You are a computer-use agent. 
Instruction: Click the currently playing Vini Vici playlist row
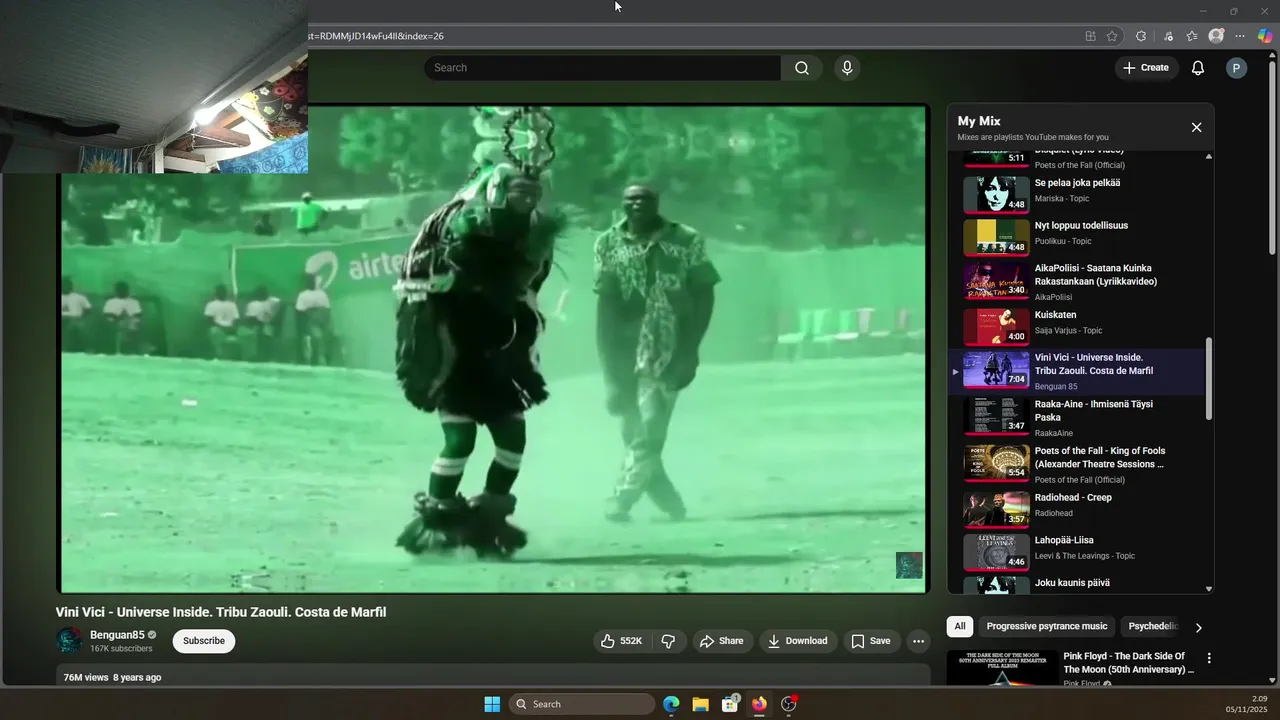[x=1078, y=371]
